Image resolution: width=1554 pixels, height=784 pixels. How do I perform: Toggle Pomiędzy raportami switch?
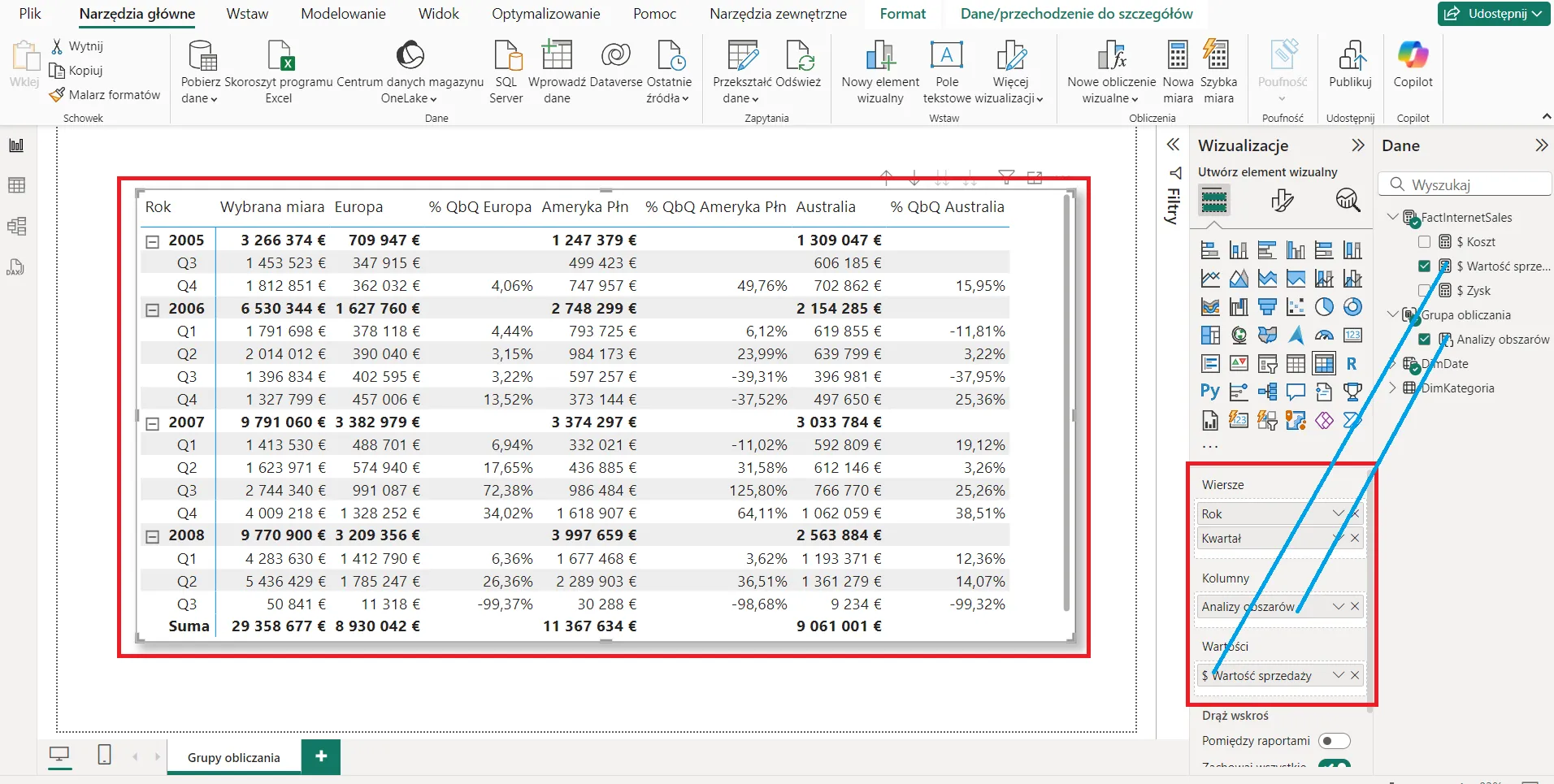tap(1334, 741)
